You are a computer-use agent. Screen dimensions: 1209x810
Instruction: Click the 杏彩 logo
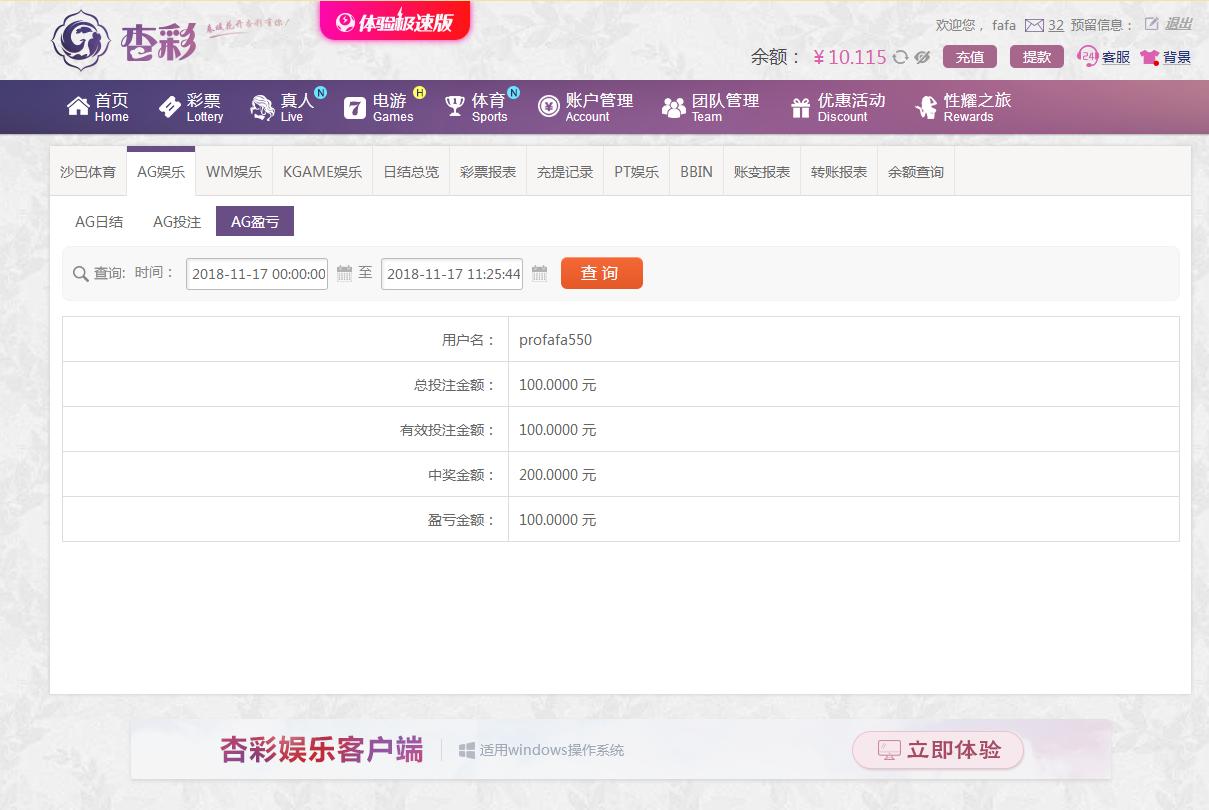122,40
